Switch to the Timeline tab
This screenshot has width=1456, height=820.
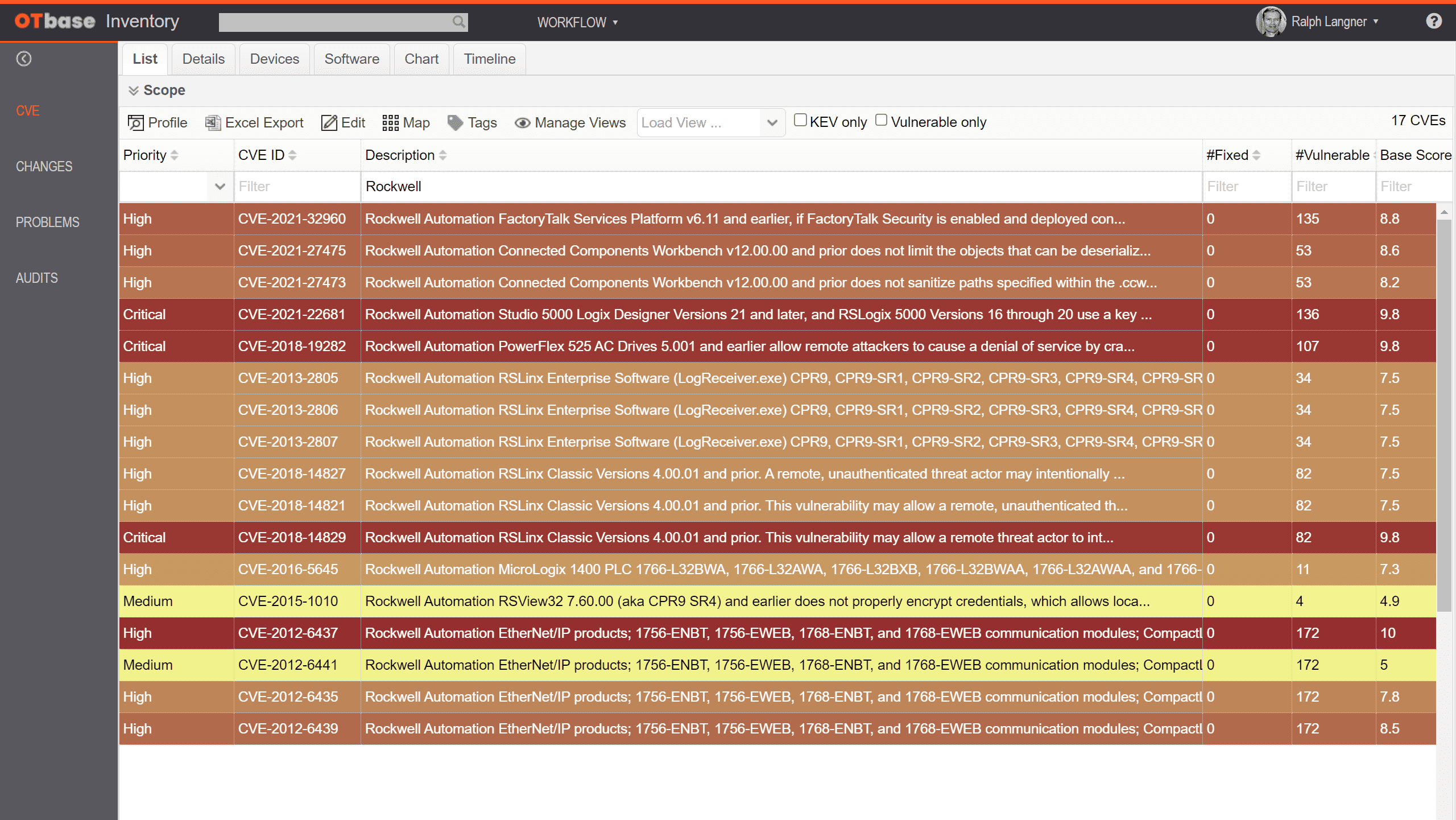pyautogui.click(x=489, y=59)
